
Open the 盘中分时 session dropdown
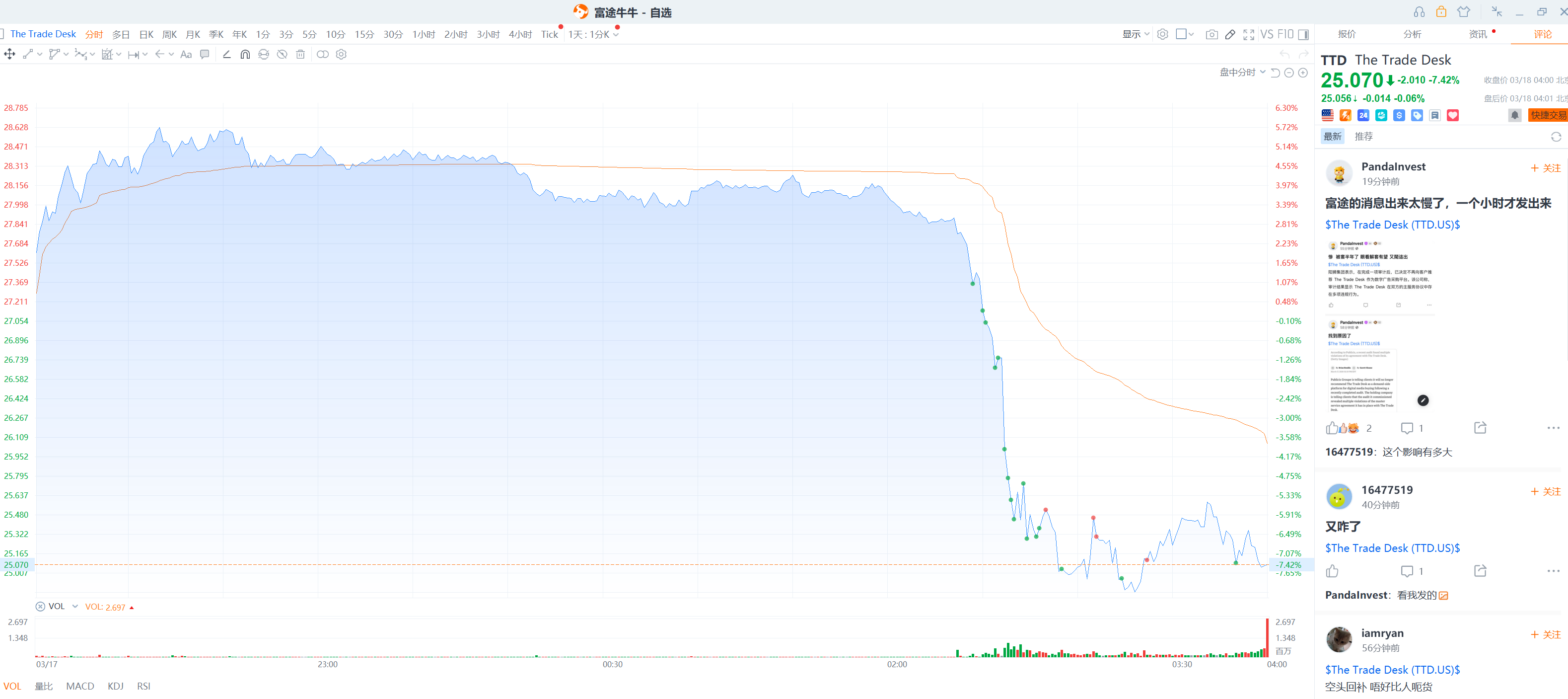[x=1242, y=73]
